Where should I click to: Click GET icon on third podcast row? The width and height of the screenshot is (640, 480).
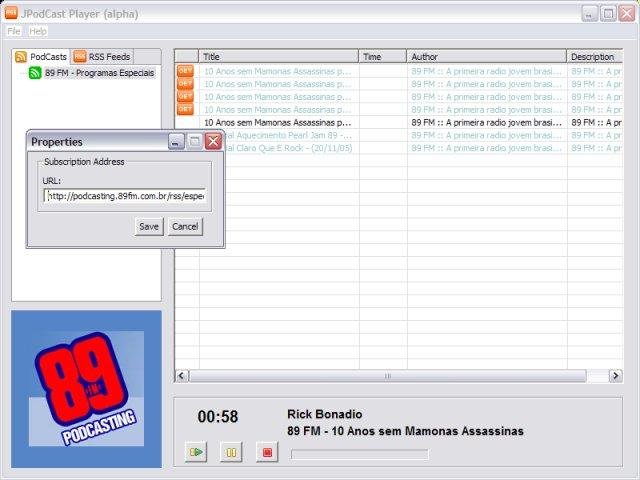point(185,96)
